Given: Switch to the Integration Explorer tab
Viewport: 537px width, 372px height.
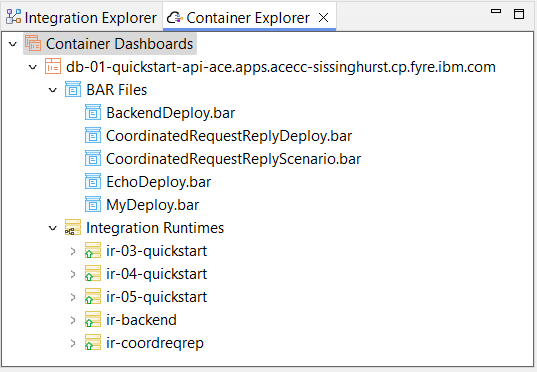Looking at the screenshot, I should click(x=82, y=17).
